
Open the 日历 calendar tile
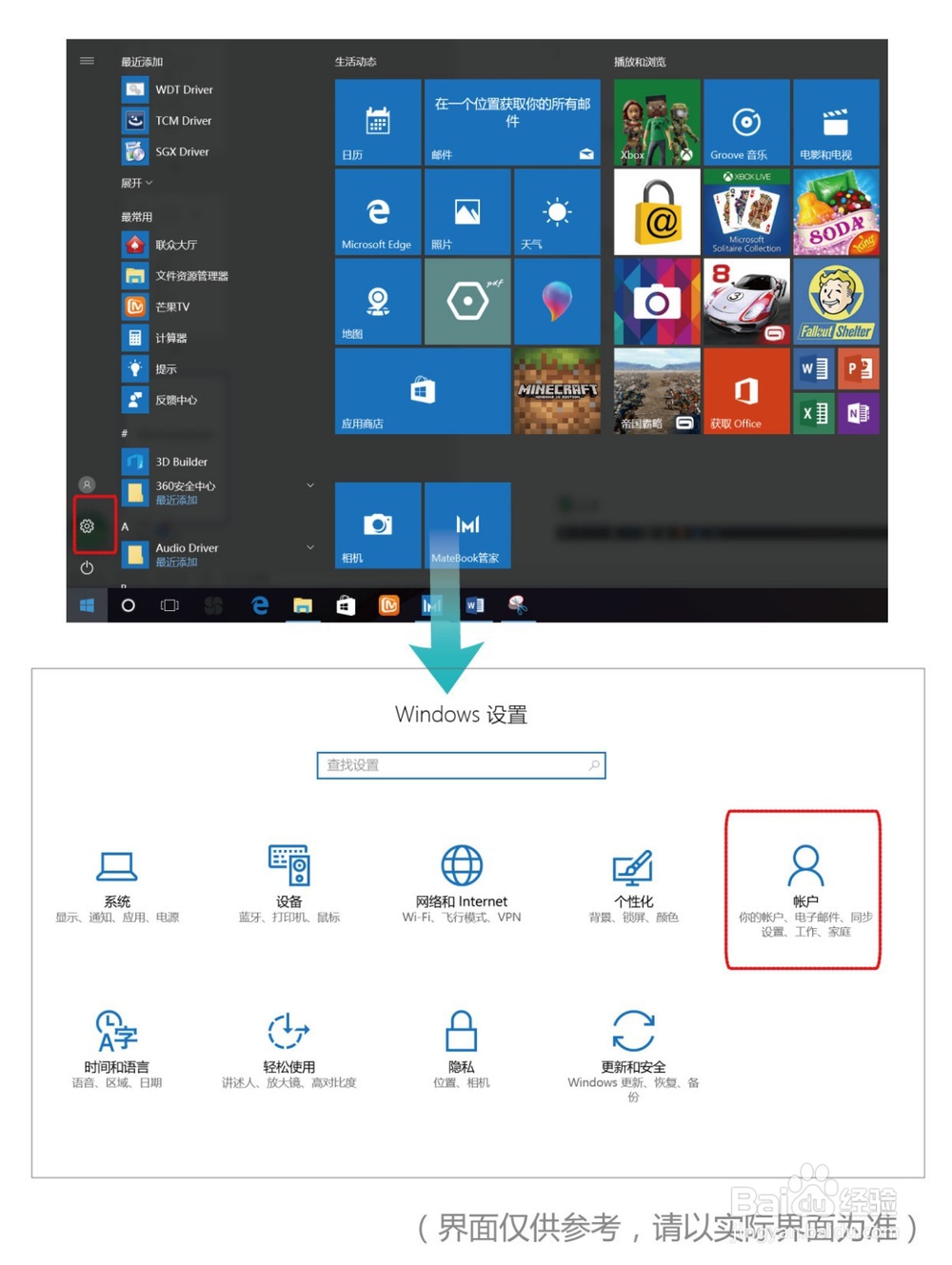coord(378,122)
